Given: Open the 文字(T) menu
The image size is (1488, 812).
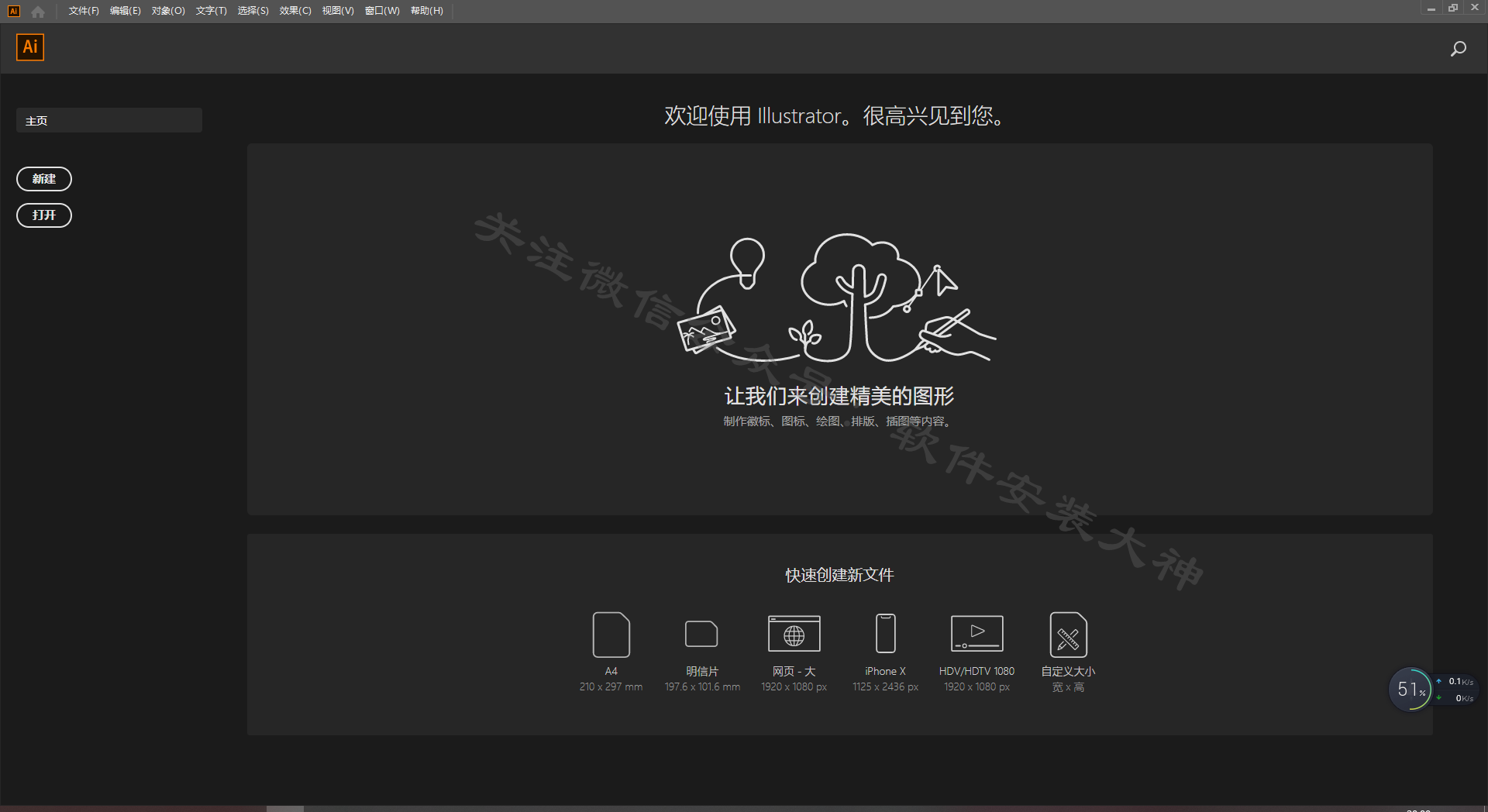Looking at the screenshot, I should coord(211,11).
